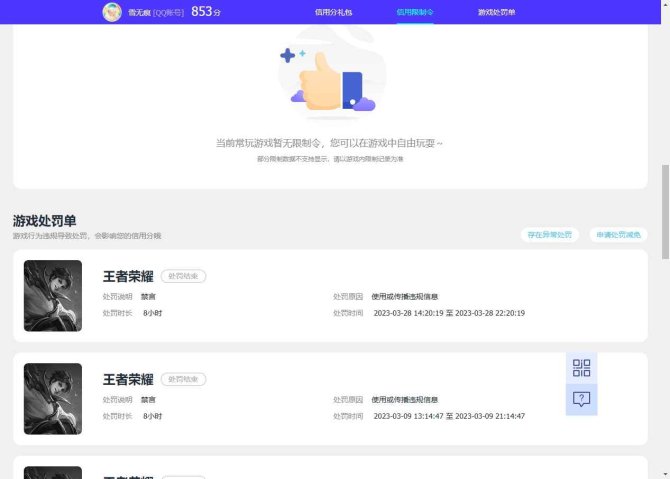Click the time range 2023-03-09 13:14:47 至 21:14:47

click(449, 416)
